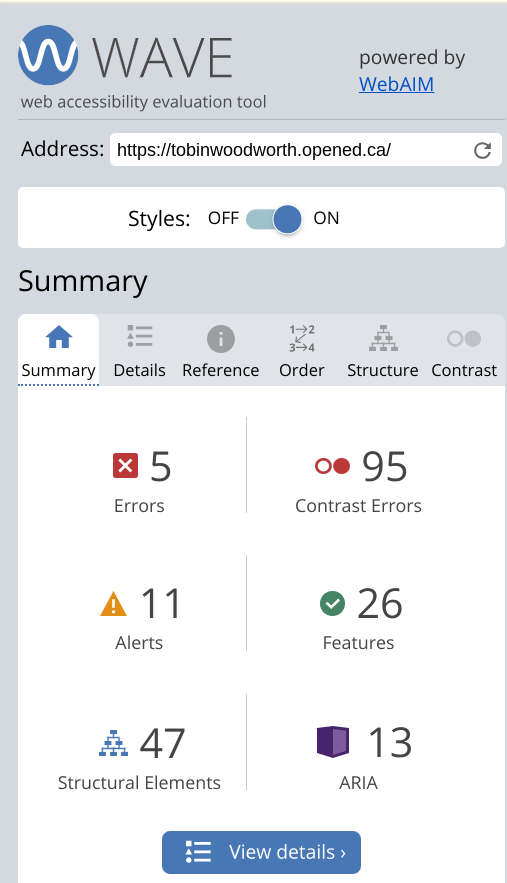
Task: Click the green Features checkmark icon
Action: 332,604
